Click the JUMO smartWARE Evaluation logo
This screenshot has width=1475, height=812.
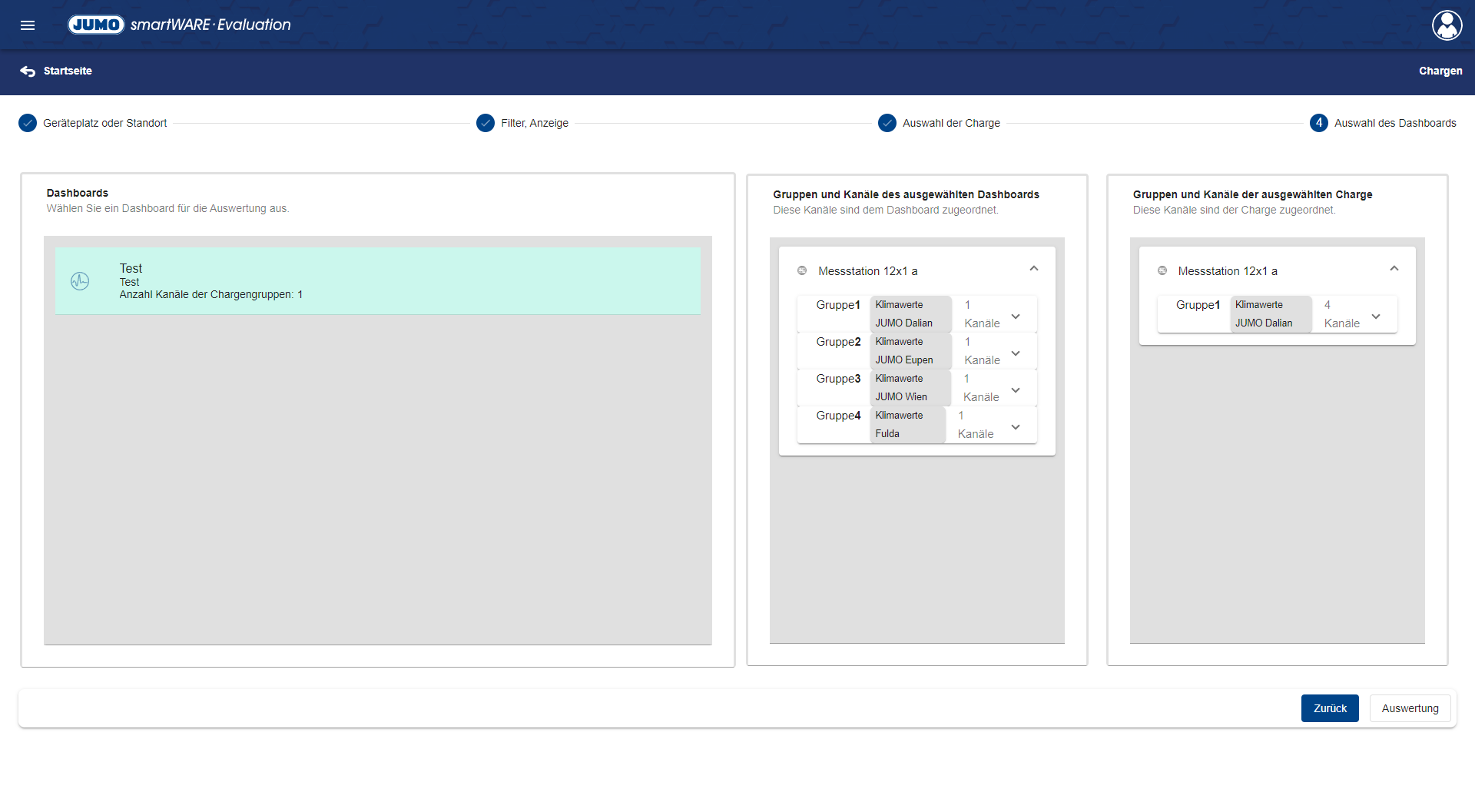pyautogui.click(x=180, y=25)
